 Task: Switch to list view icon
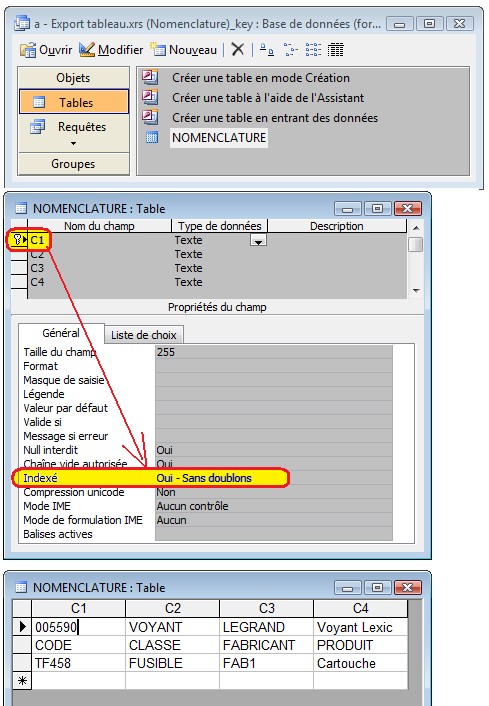click(x=313, y=50)
